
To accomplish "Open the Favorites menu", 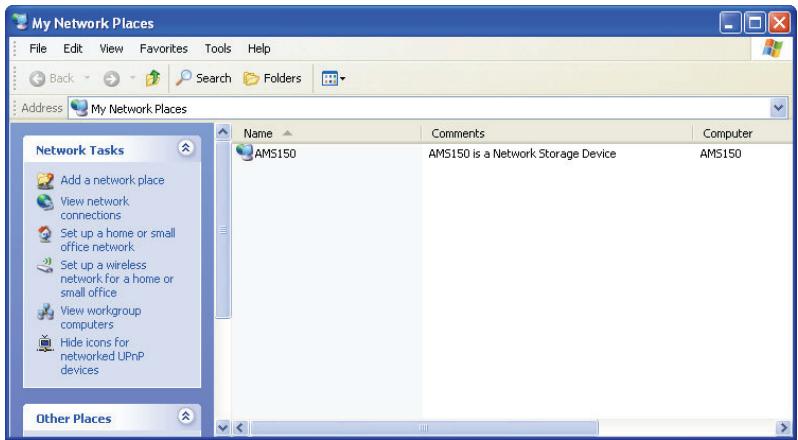I will [x=163, y=49].
